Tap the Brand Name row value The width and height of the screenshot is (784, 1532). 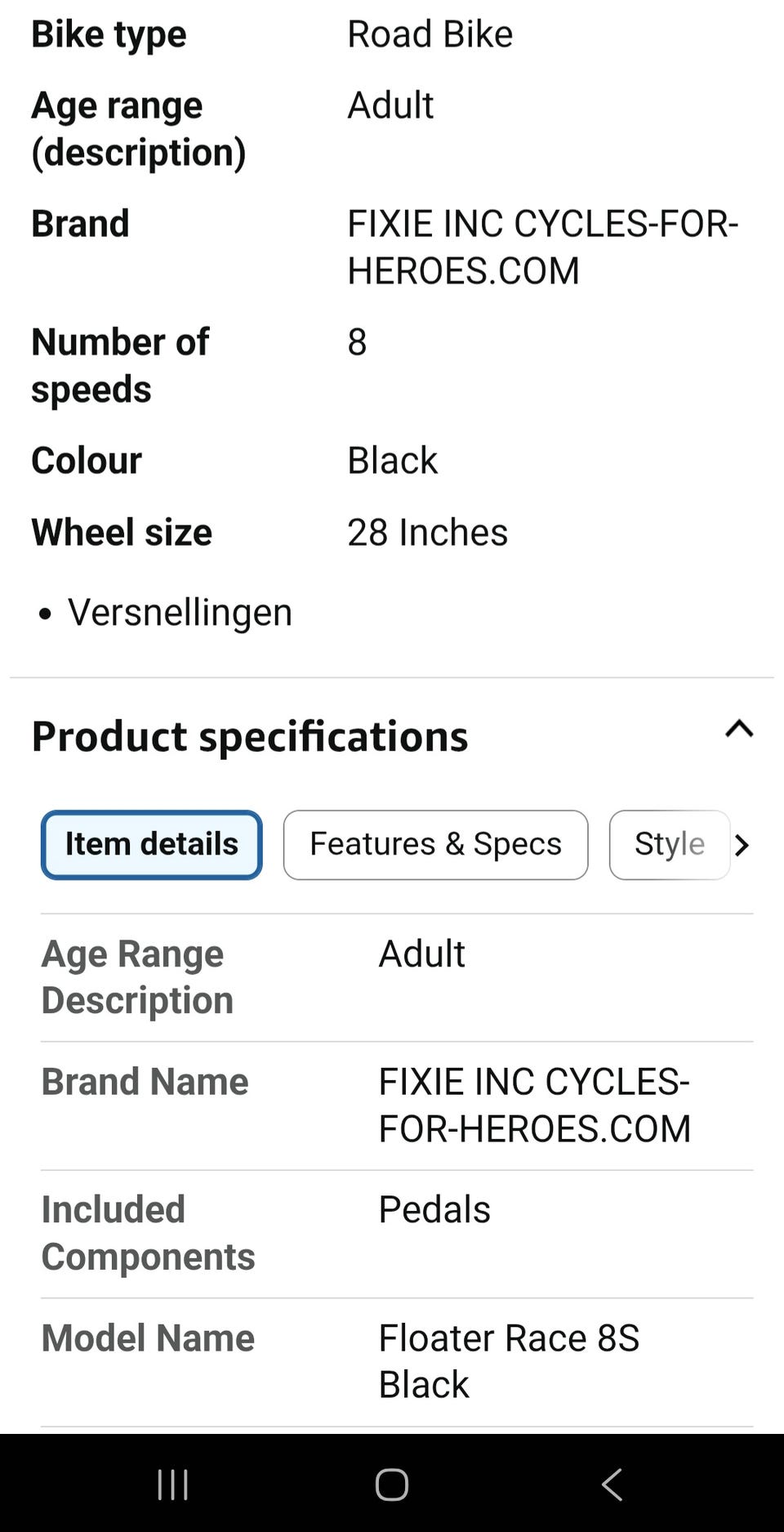[x=534, y=1105]
